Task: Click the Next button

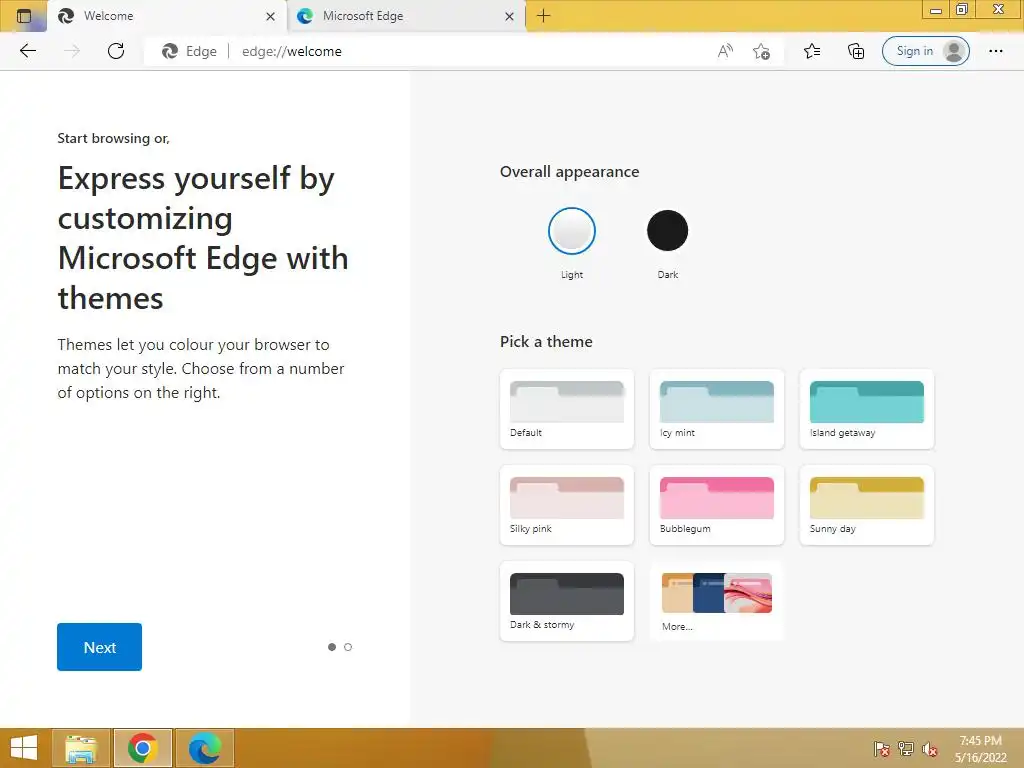Action: tap(99, 647)
